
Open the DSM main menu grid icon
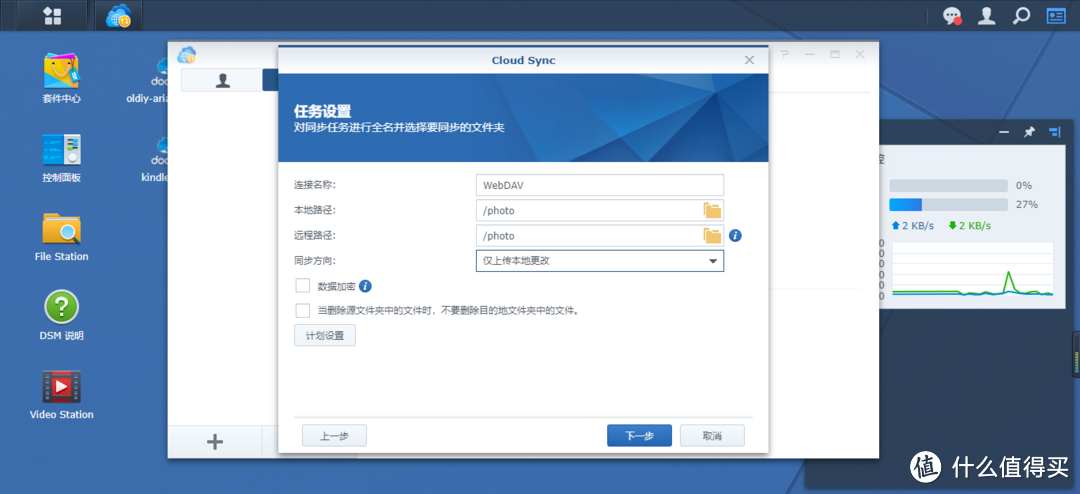52,16
